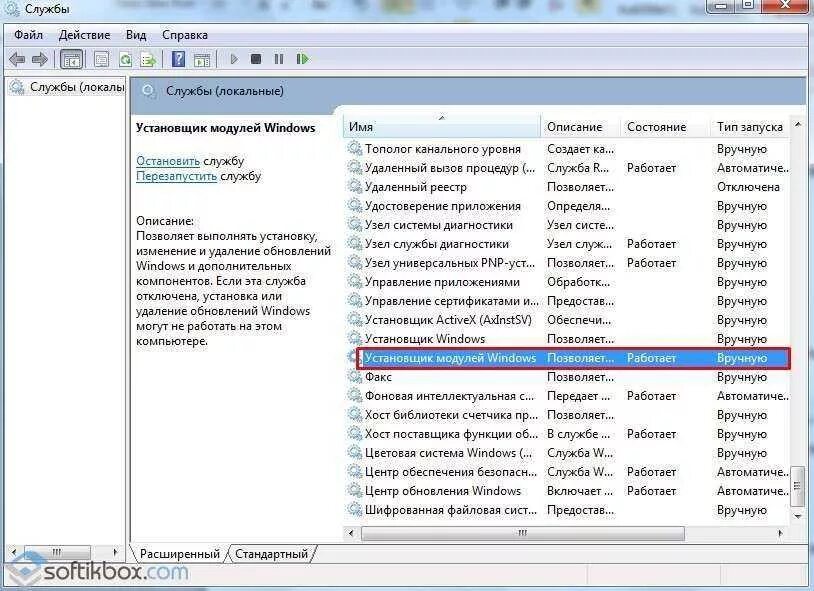Switch to the Стандартный tab

click(272, 554)
